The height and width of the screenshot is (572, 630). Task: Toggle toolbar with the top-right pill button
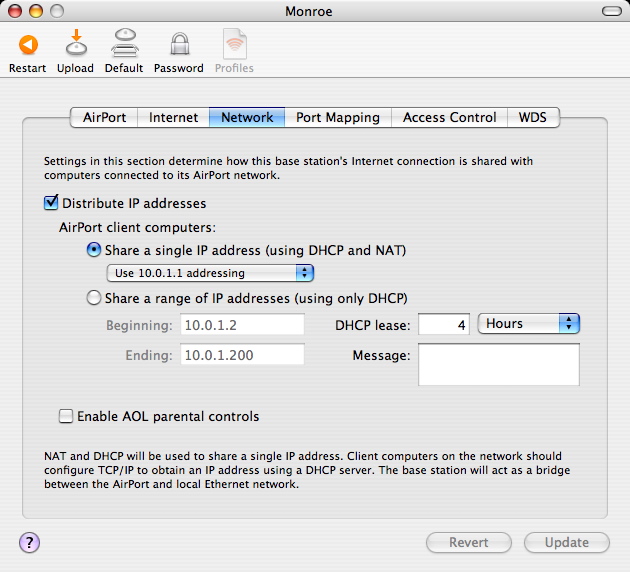pos(612,11)
